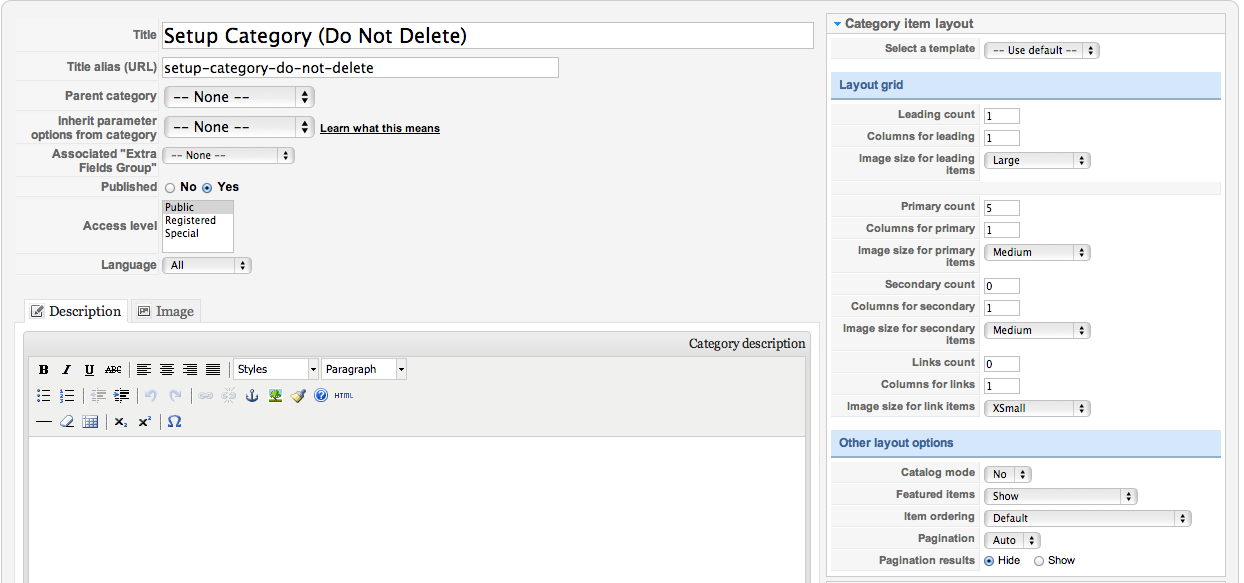Insert a numbered ordered list
This screenshot has height=583, width=1244.
[x=67, y=396]
